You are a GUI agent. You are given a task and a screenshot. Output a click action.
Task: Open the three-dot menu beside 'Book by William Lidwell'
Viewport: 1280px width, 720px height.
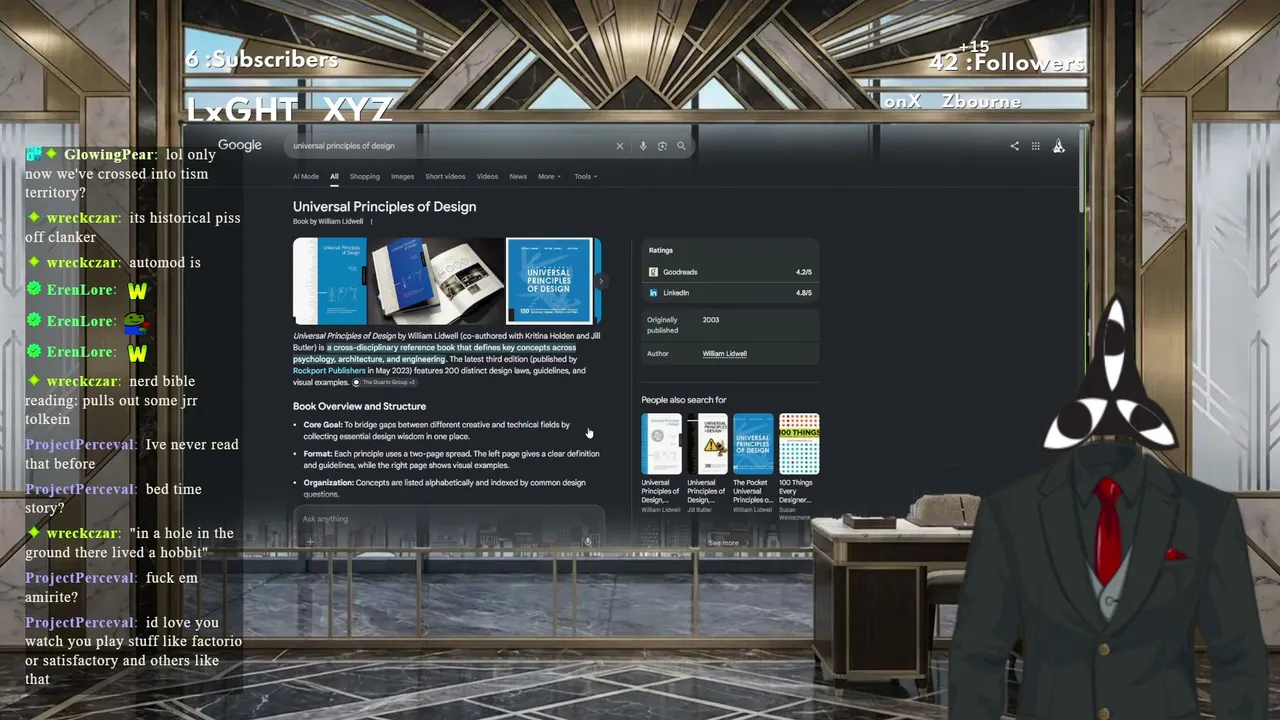371,221
